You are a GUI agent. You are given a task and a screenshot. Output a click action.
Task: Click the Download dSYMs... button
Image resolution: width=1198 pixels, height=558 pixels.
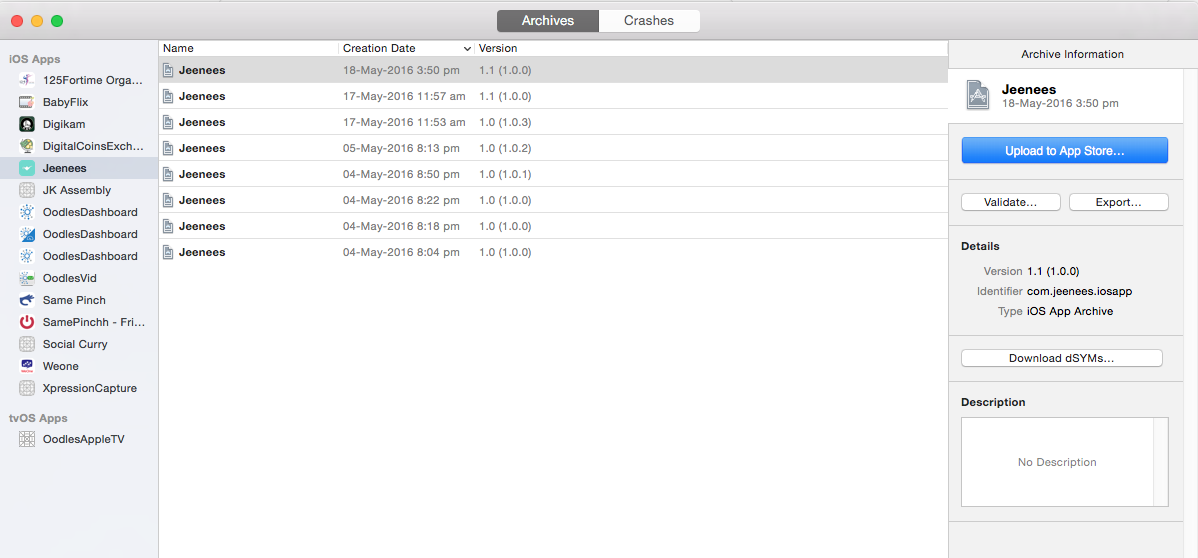[1061, 358]
